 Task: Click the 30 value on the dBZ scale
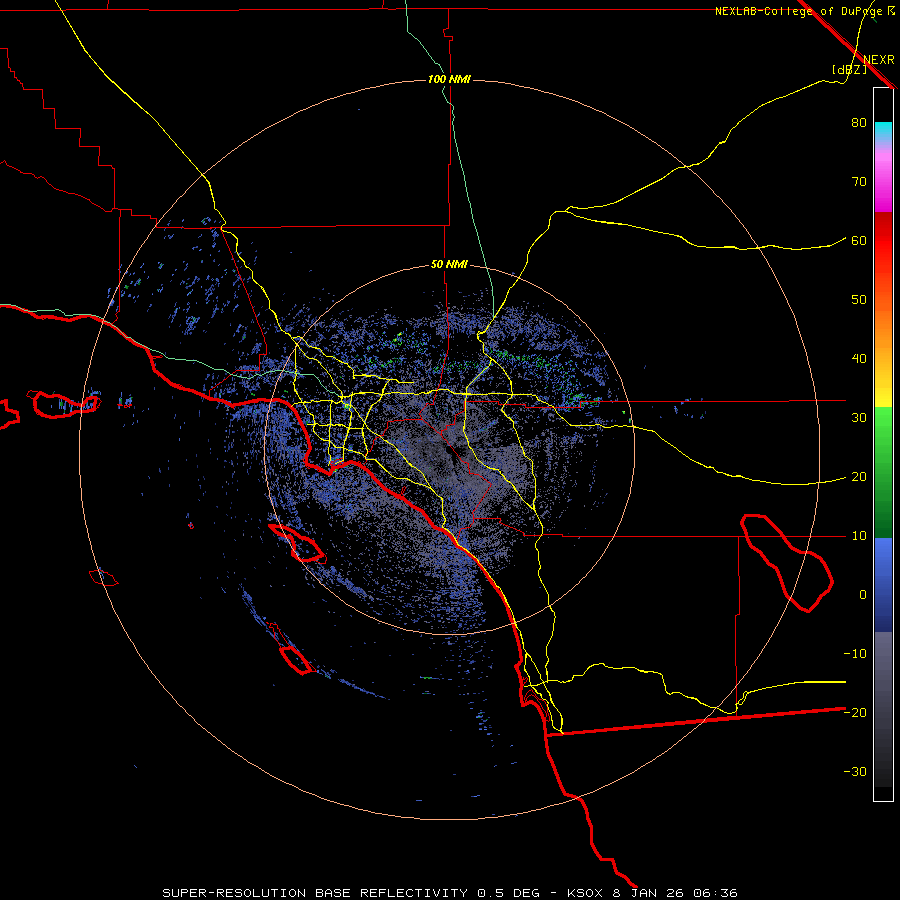(859, 418)
